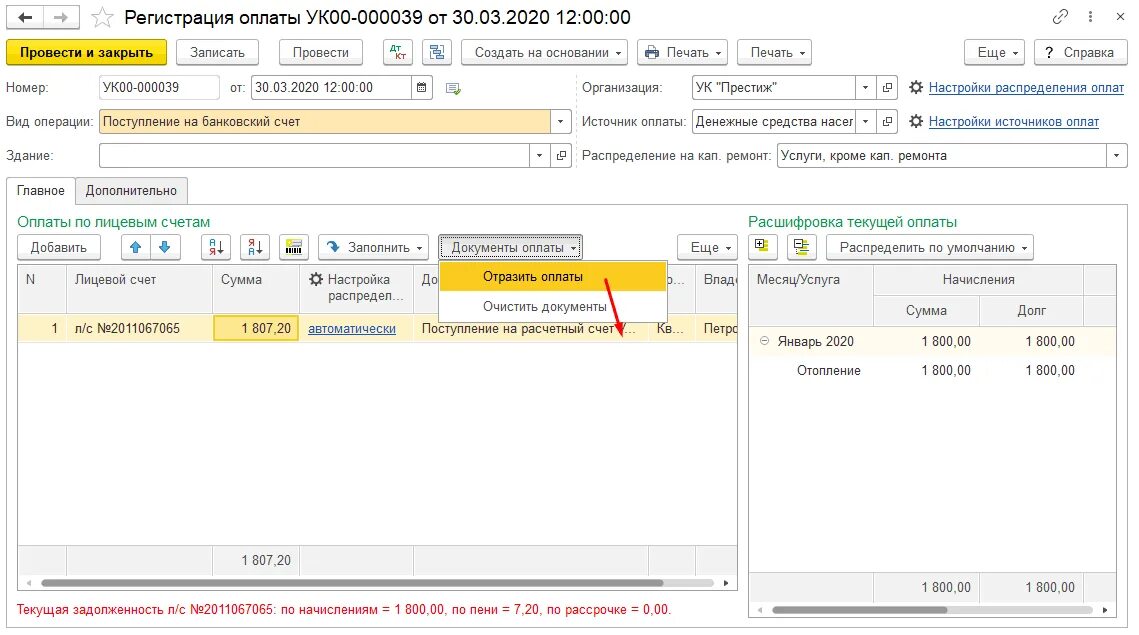This screenshot has height=635, width=1139.
Task: Go forward with the right arrow icon
Action: point(61,17)
